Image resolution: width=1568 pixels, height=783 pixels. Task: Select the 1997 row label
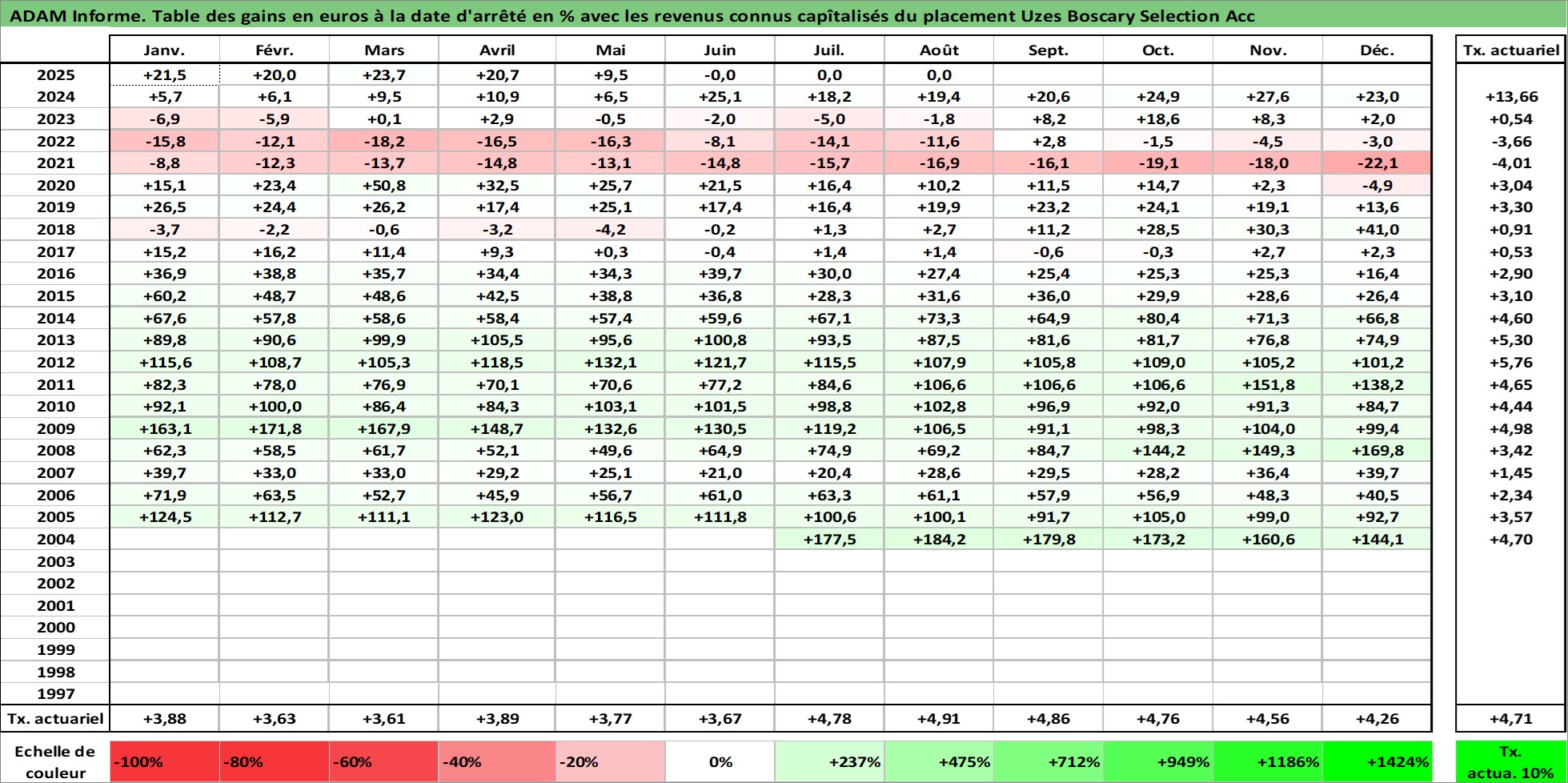(x=55, y=693)
